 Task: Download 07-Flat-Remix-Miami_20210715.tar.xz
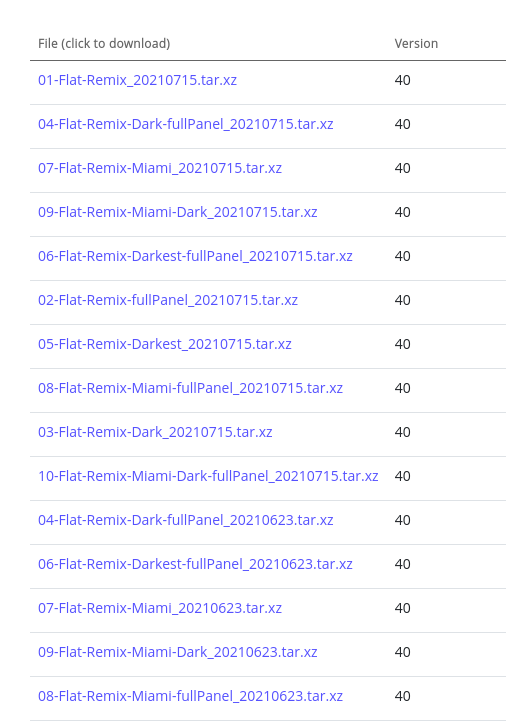click(x=160, y=168)
